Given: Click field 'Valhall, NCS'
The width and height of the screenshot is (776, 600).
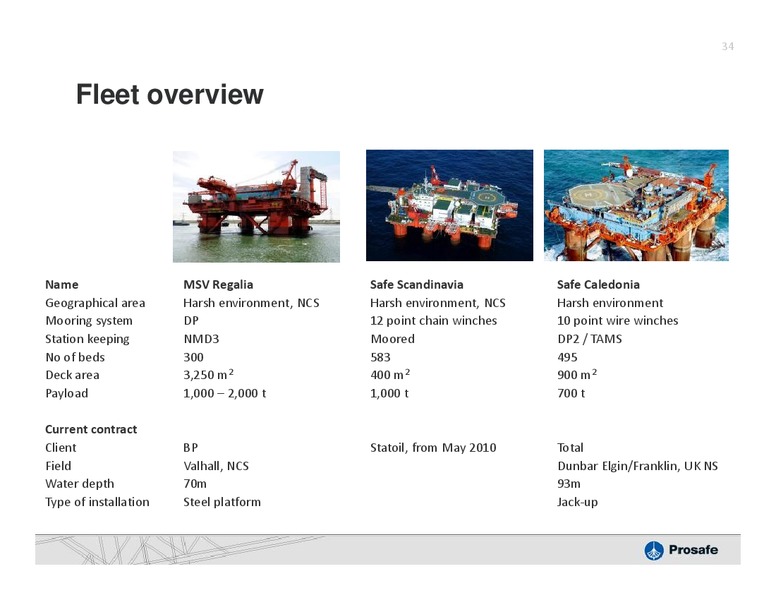Looking at the screenshot, I should click(216, 466).
